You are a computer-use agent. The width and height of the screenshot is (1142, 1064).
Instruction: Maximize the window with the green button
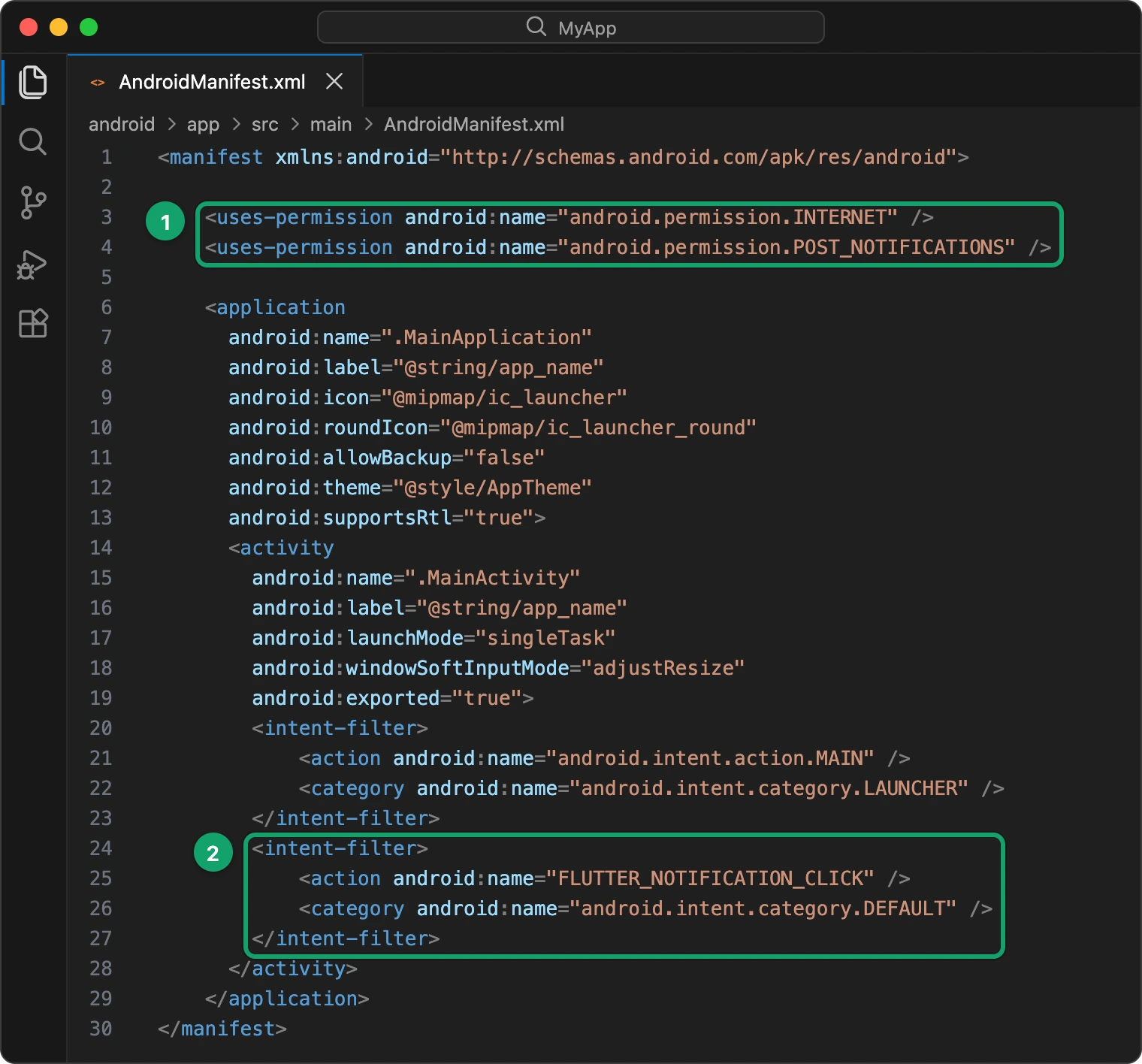89,27
